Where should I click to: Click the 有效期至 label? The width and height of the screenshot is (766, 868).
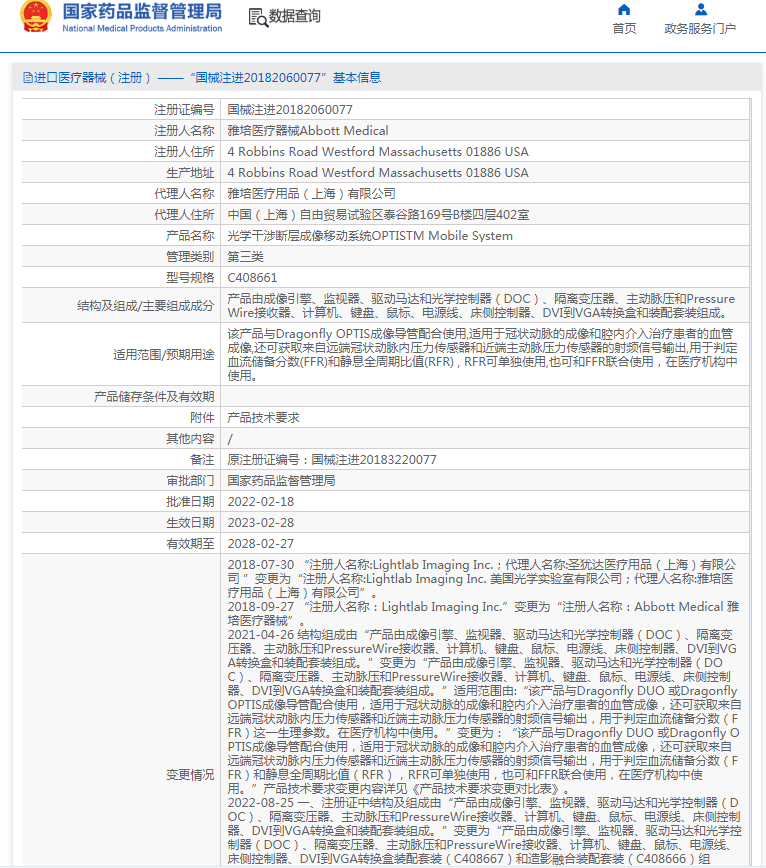pyautogui.click(x=190, y=544)
